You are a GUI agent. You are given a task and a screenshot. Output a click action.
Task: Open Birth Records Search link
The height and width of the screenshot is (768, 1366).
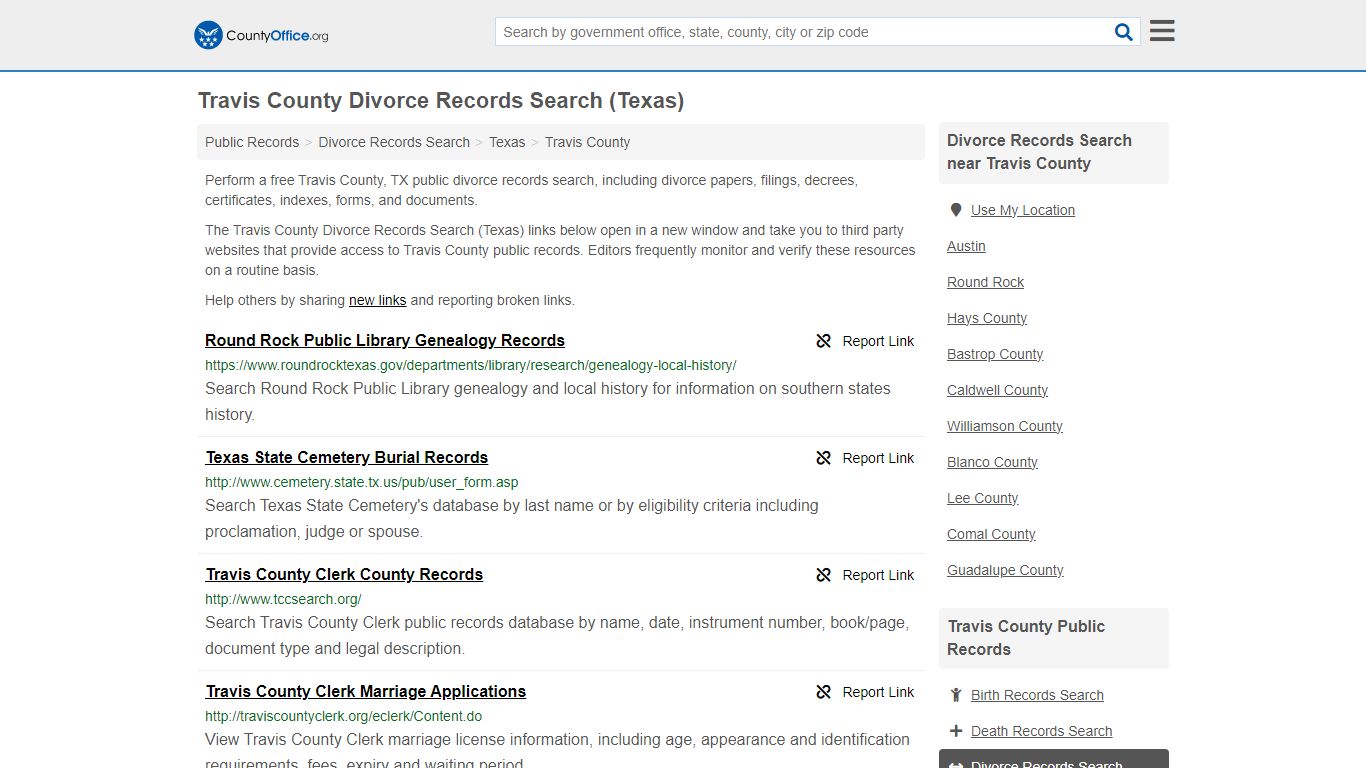coord(1037,695)
